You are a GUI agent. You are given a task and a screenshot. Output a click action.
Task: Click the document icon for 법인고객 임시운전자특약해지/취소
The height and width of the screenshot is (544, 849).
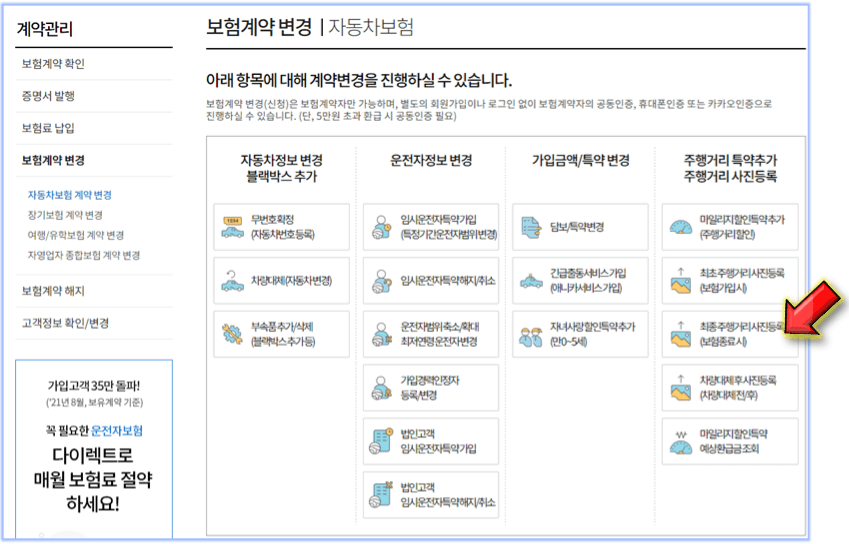[x=382, y=494]
